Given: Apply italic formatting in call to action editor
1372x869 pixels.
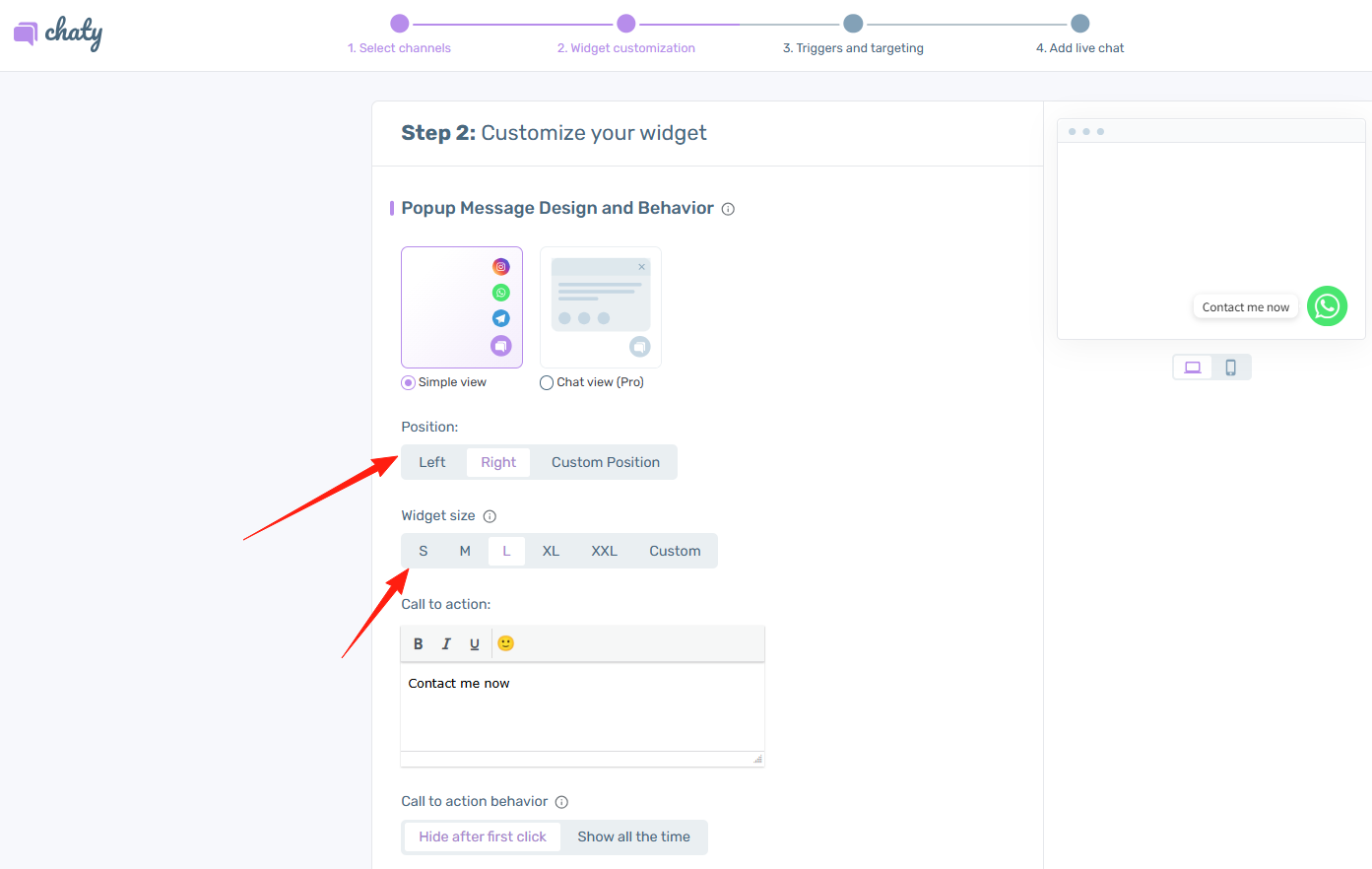Looking at the screenshot, I should tap(446, 643).
